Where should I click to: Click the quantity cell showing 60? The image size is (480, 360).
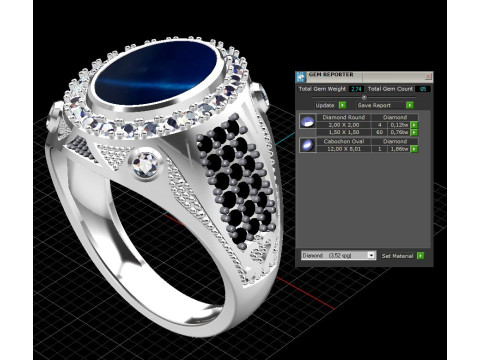click(379, 133)
